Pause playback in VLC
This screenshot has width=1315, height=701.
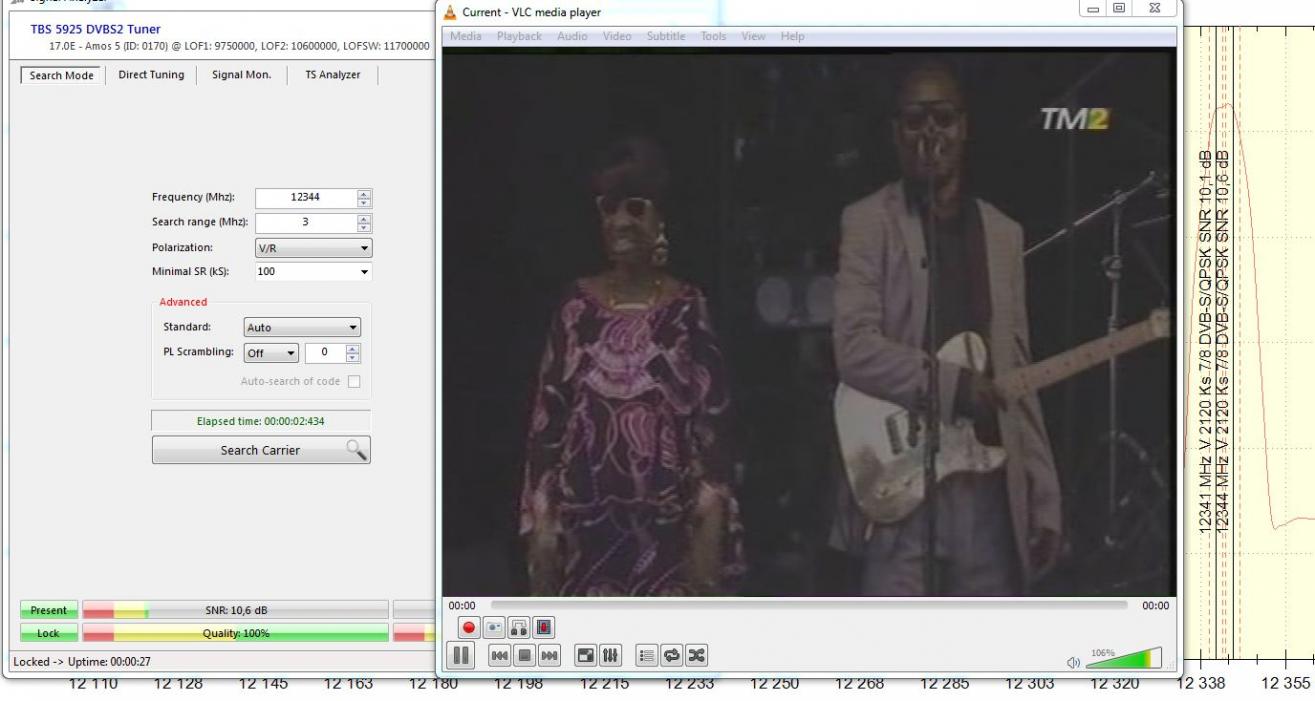(461, 656)
